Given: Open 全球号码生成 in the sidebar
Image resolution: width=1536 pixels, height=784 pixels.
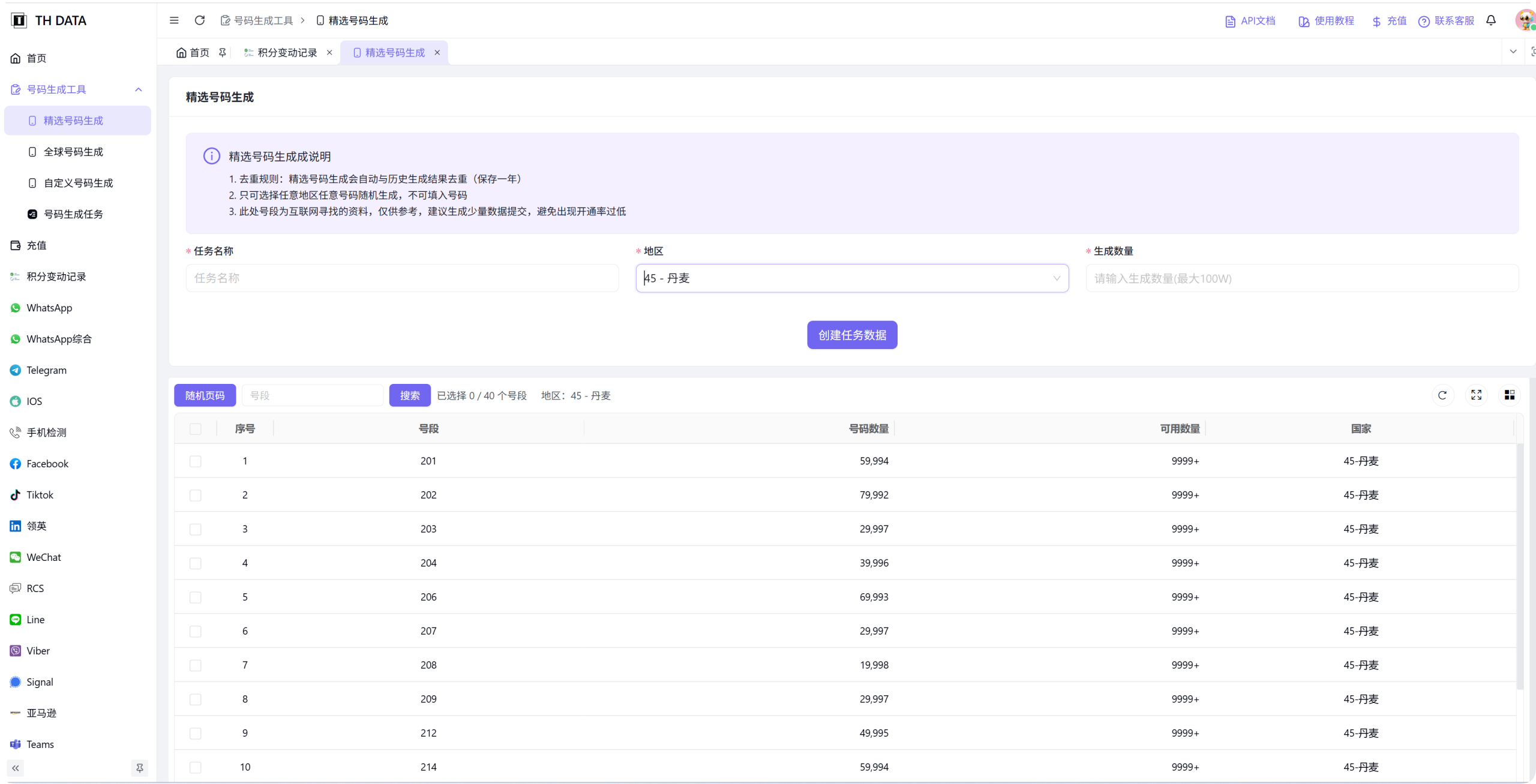Looking at the screenshot, I should click(73, 152).
